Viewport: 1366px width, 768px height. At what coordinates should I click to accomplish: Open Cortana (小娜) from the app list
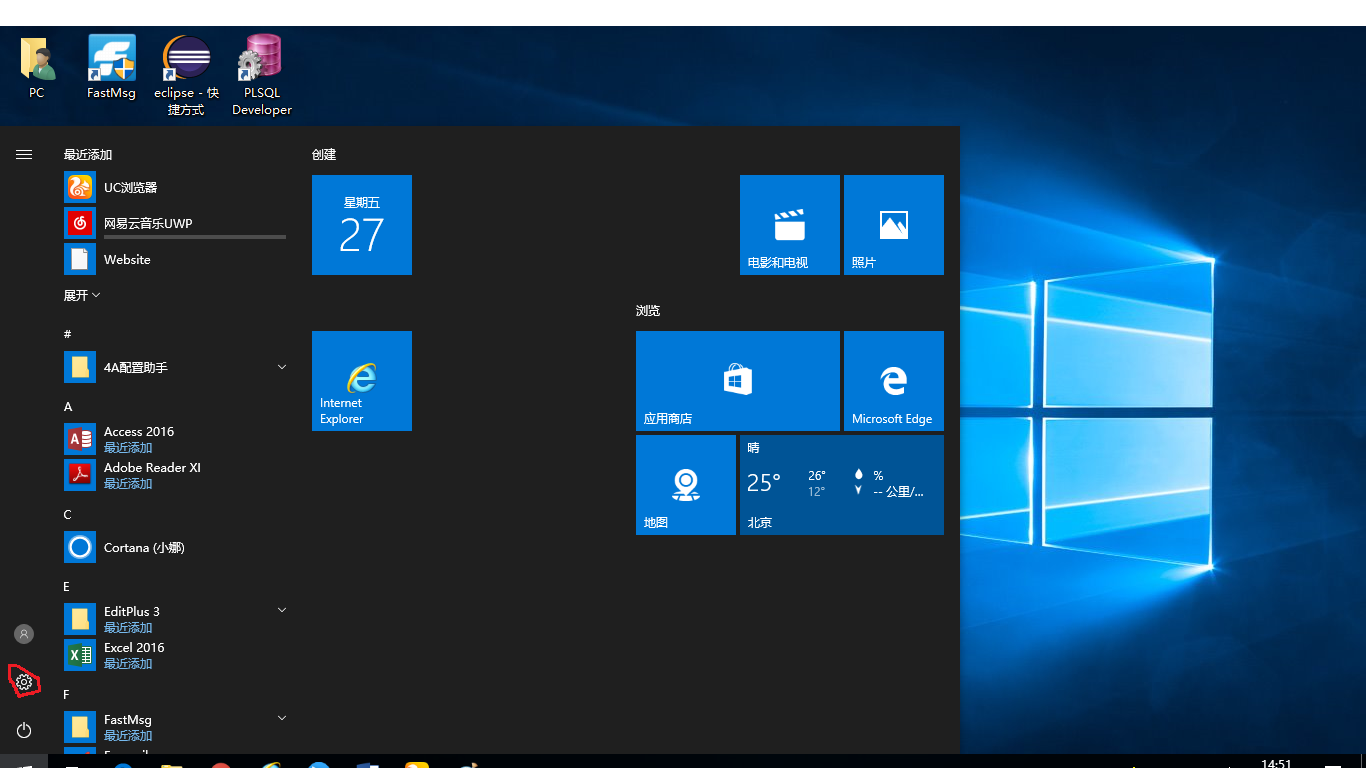pos(176,547)
